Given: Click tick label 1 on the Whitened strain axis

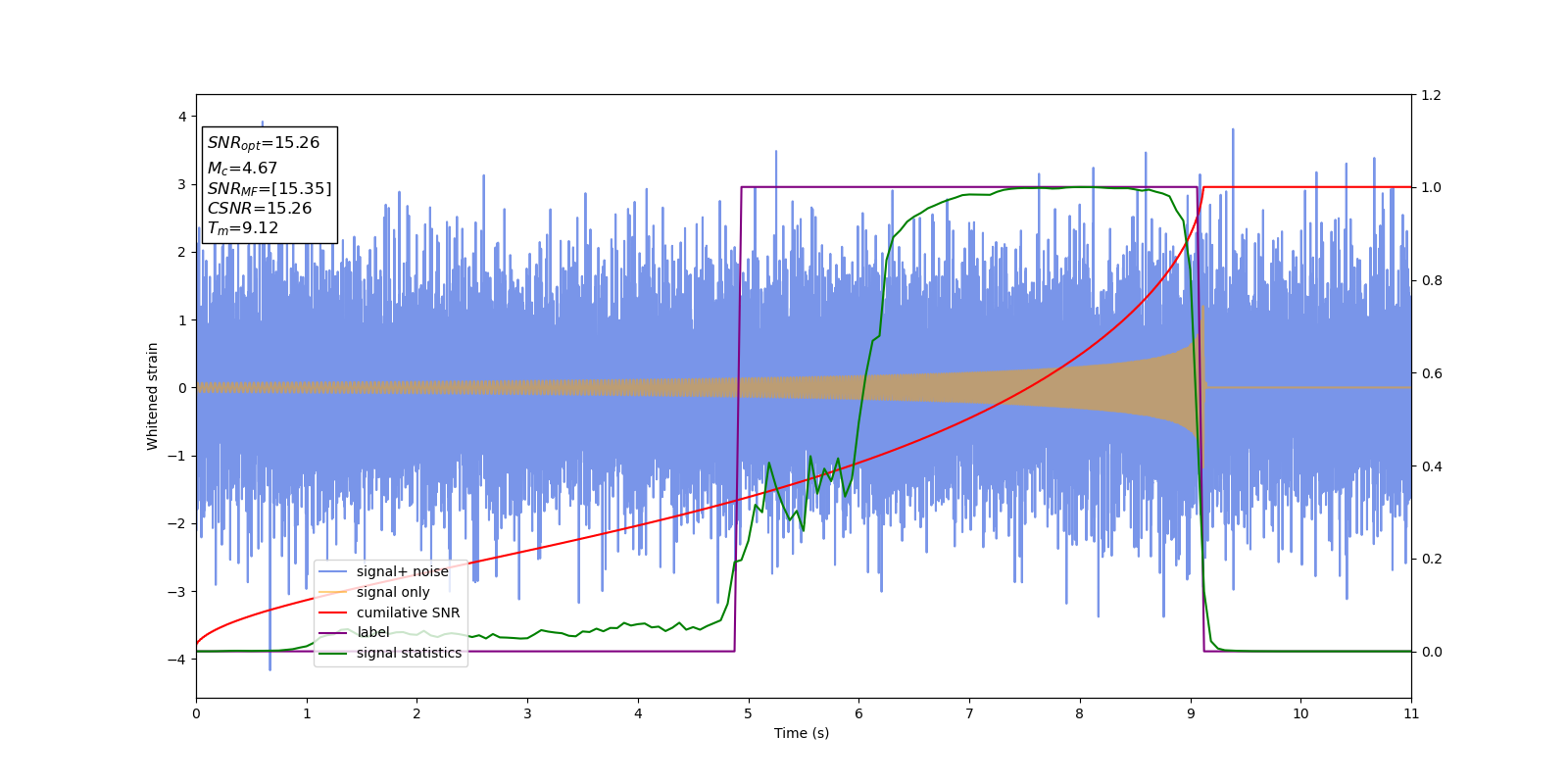Looking at the screenshot, I should click(x=182, y=320).
